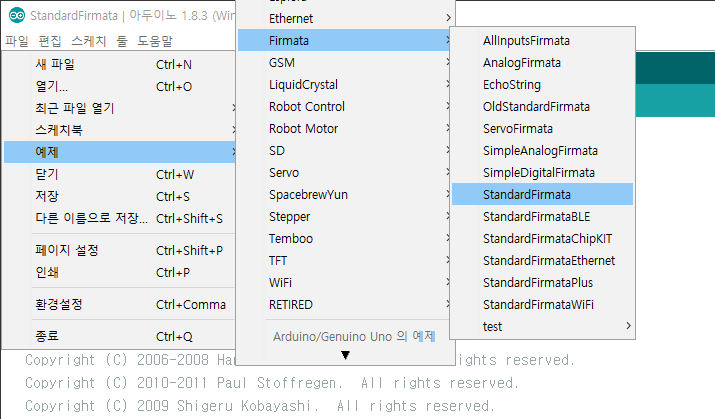Expand the Servo examples submenu
Screen dimensions: 715x419
click(346, 173)
